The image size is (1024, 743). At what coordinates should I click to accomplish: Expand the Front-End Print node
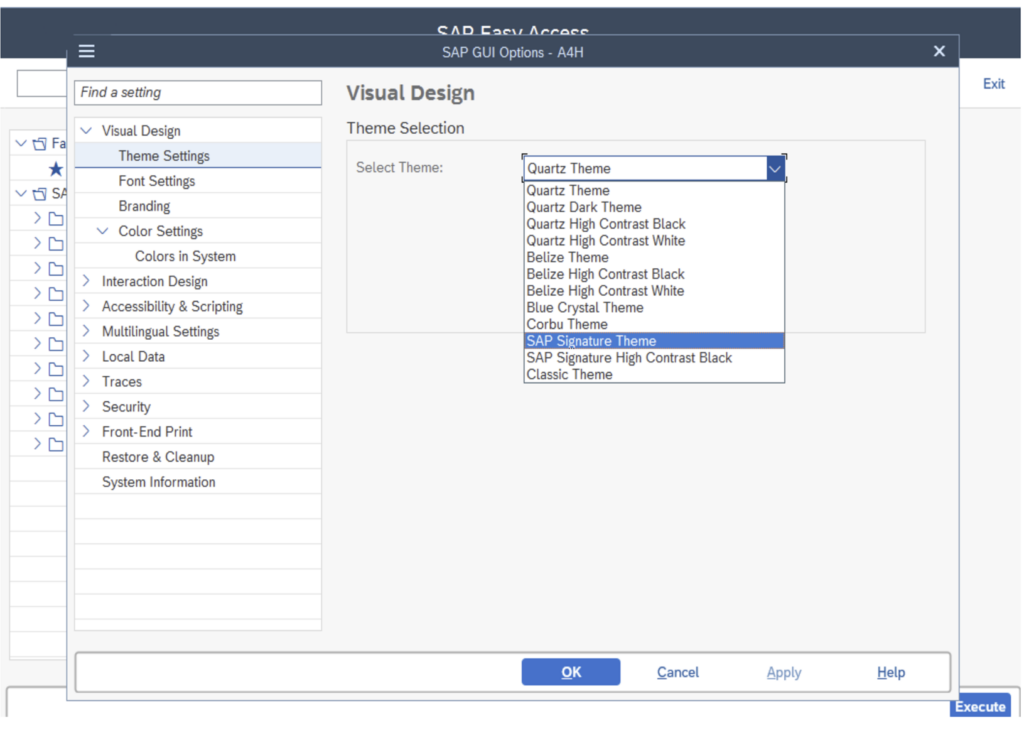[86, 432]
